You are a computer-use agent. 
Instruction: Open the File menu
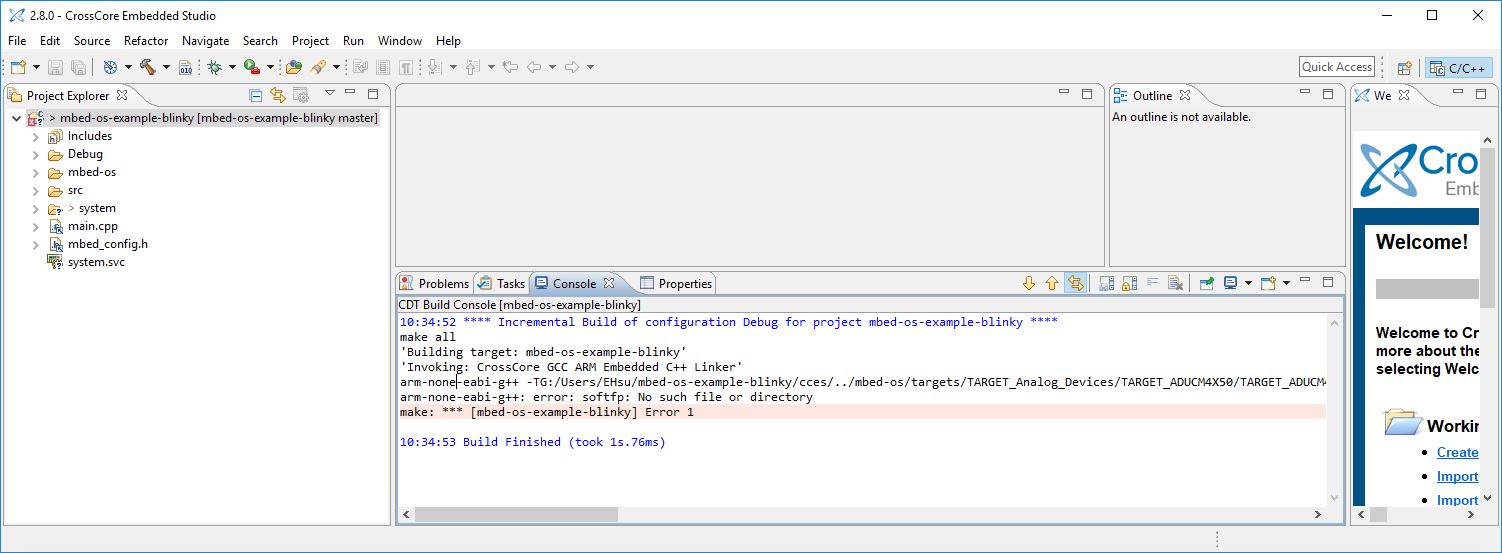click(17, 41)
